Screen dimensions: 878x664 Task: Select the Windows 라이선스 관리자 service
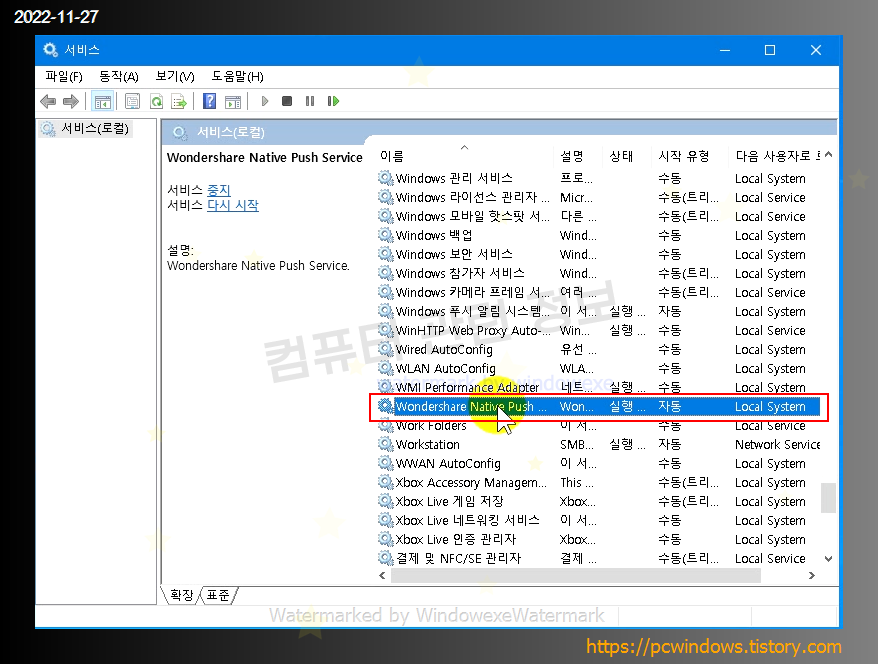pos(599,198)
